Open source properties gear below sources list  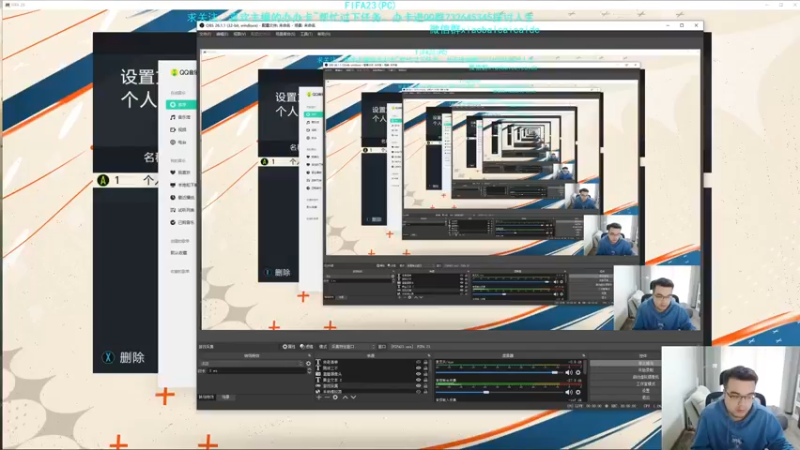[x=335, y=397]
